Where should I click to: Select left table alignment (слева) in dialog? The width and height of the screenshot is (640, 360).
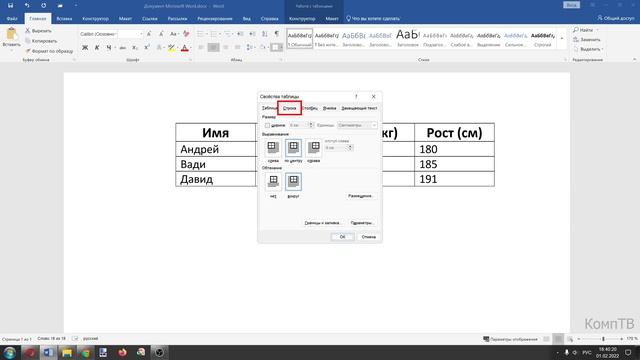click(273, 148)
